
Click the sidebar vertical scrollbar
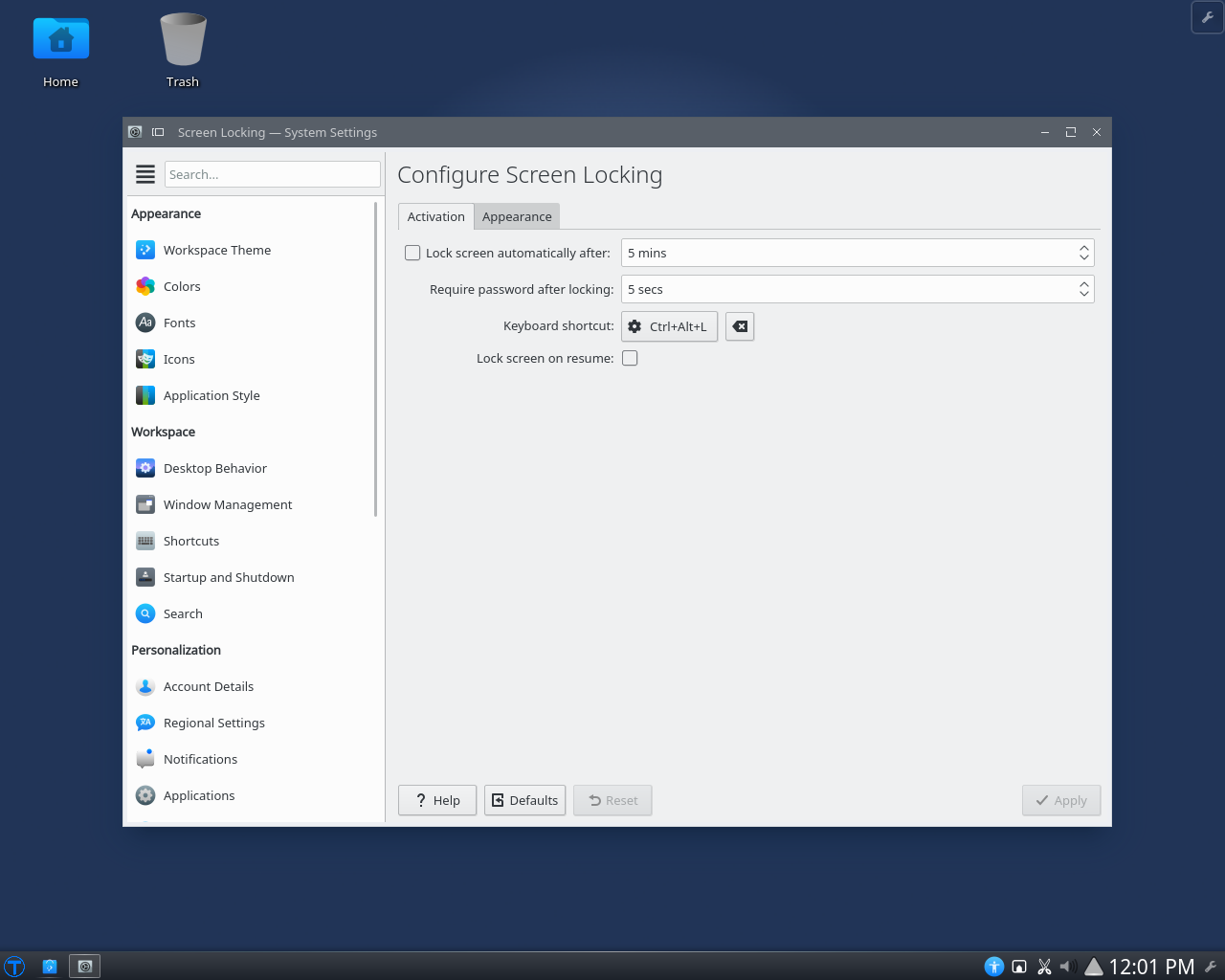(376, 359)
